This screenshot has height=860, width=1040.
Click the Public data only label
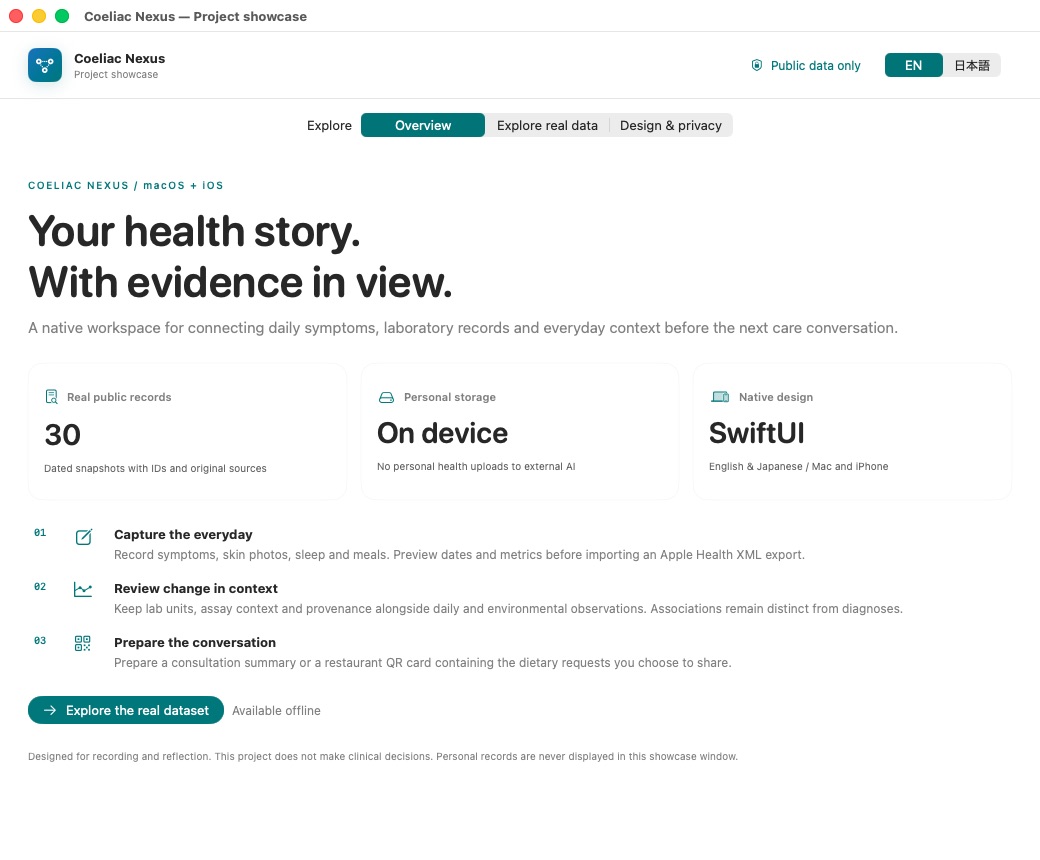click(x=815, y=66)
